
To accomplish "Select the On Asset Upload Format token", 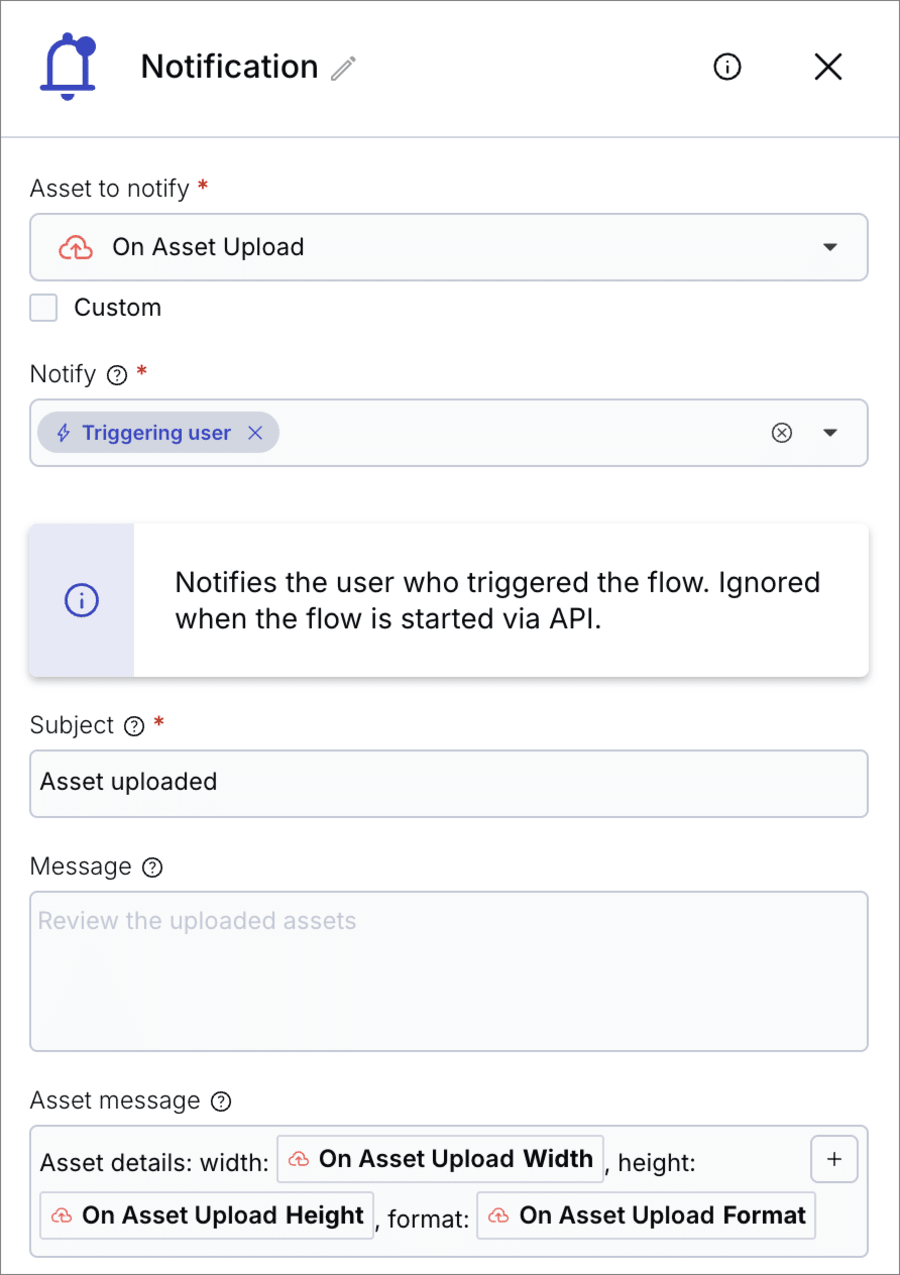I will pos(646,1215).
